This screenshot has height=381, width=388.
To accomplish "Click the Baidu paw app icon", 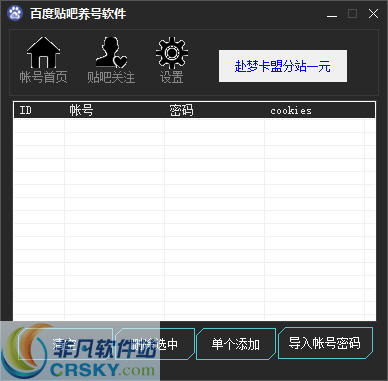I will click(x=15, y=13).
